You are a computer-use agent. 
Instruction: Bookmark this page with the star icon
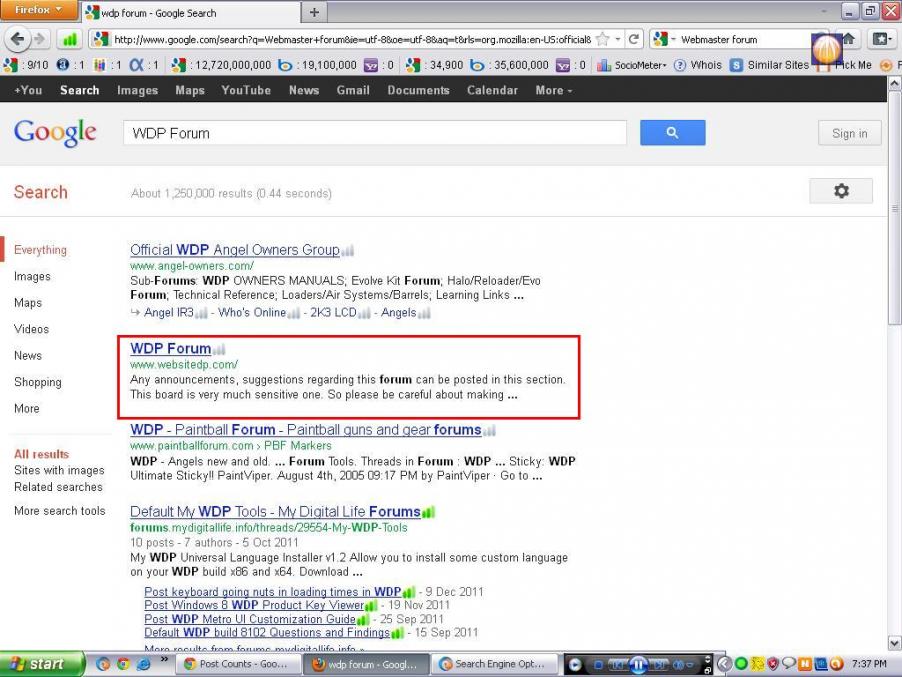pyautogui.click(x=602, y=39)
